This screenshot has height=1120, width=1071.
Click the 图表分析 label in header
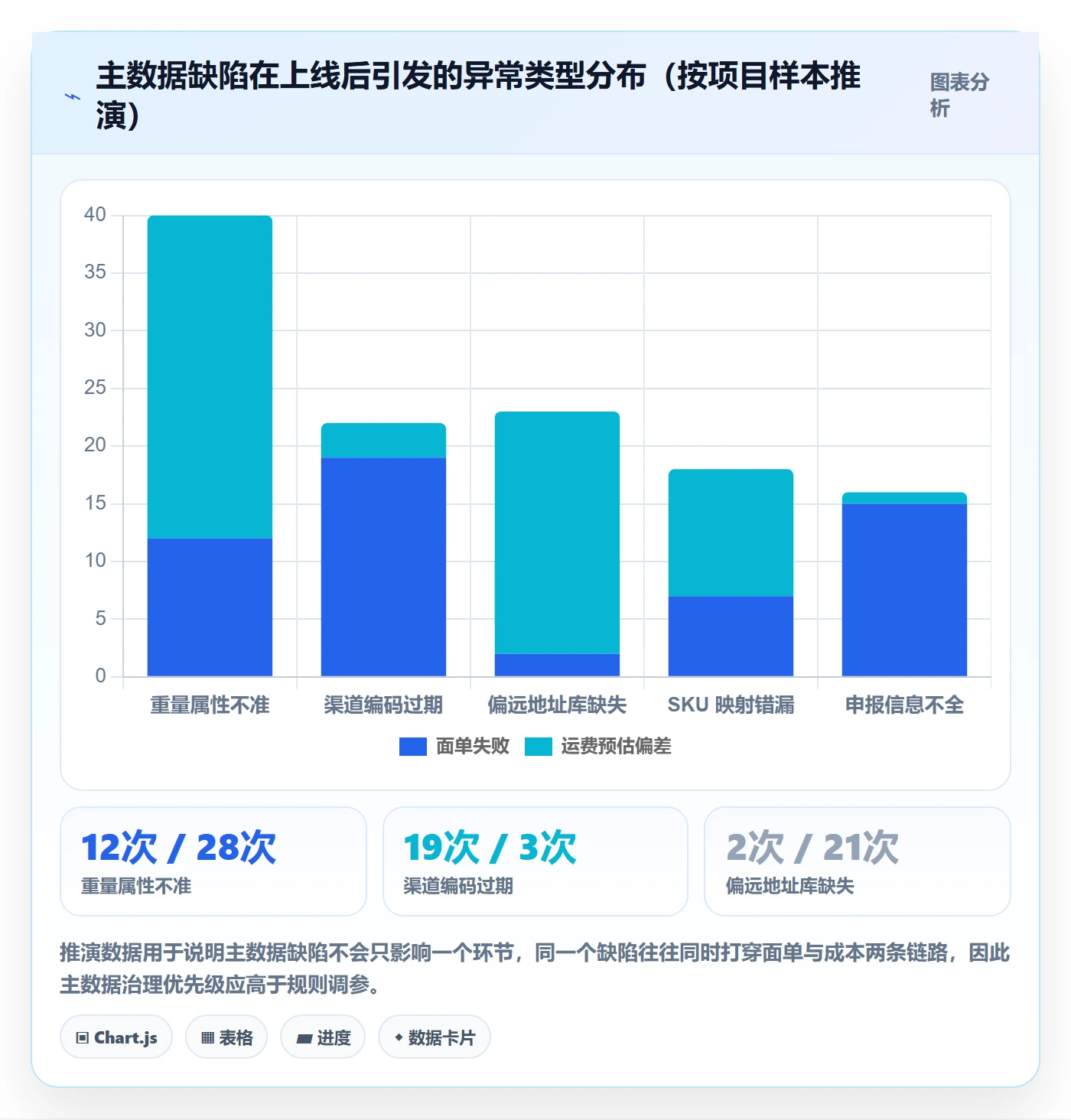click(960, 95)
